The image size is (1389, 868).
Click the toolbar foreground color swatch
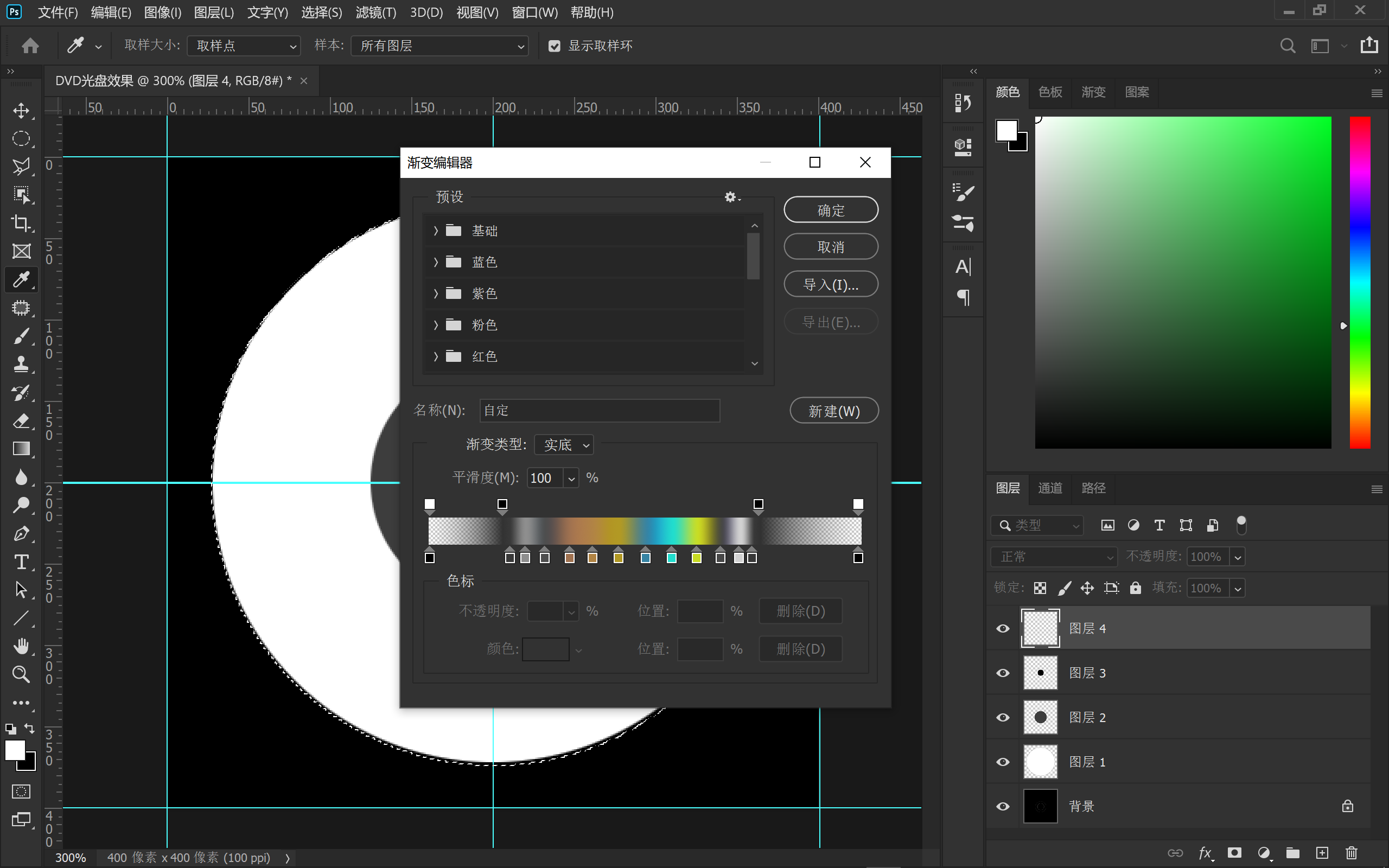15,750
